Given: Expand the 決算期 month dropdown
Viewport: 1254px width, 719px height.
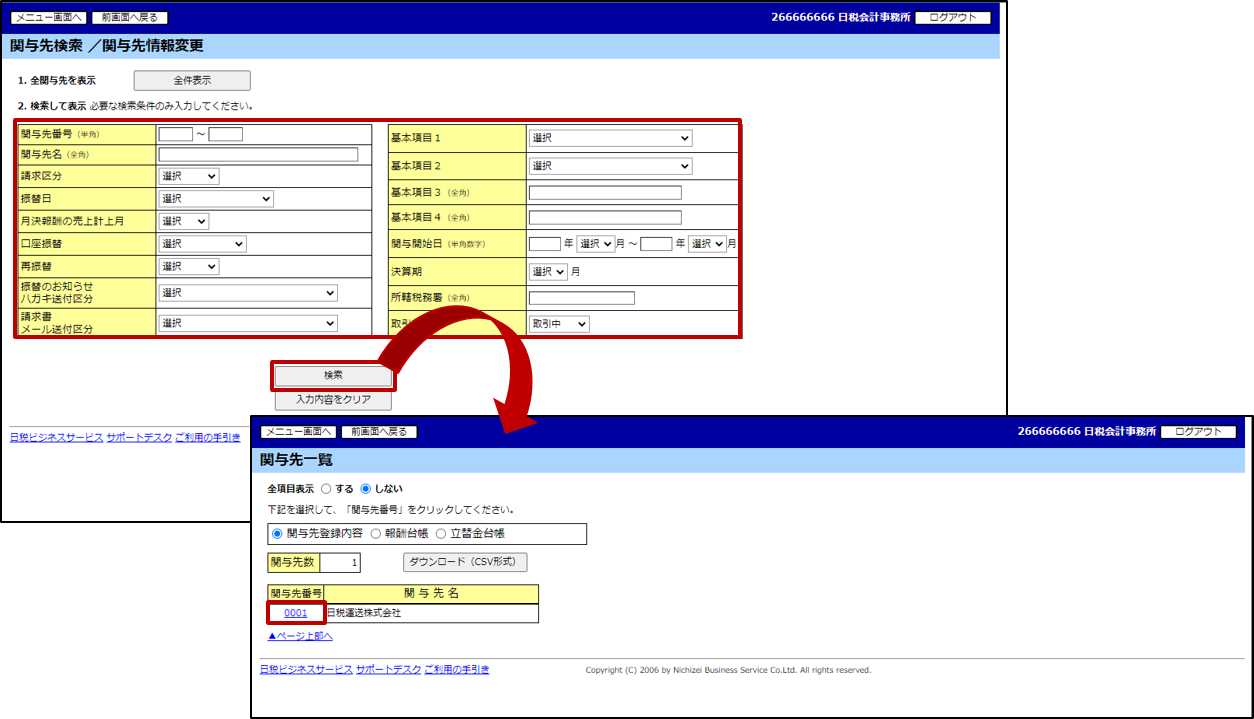Looking at the screenshot, I should pyautogui.click(x=548, y=272).
